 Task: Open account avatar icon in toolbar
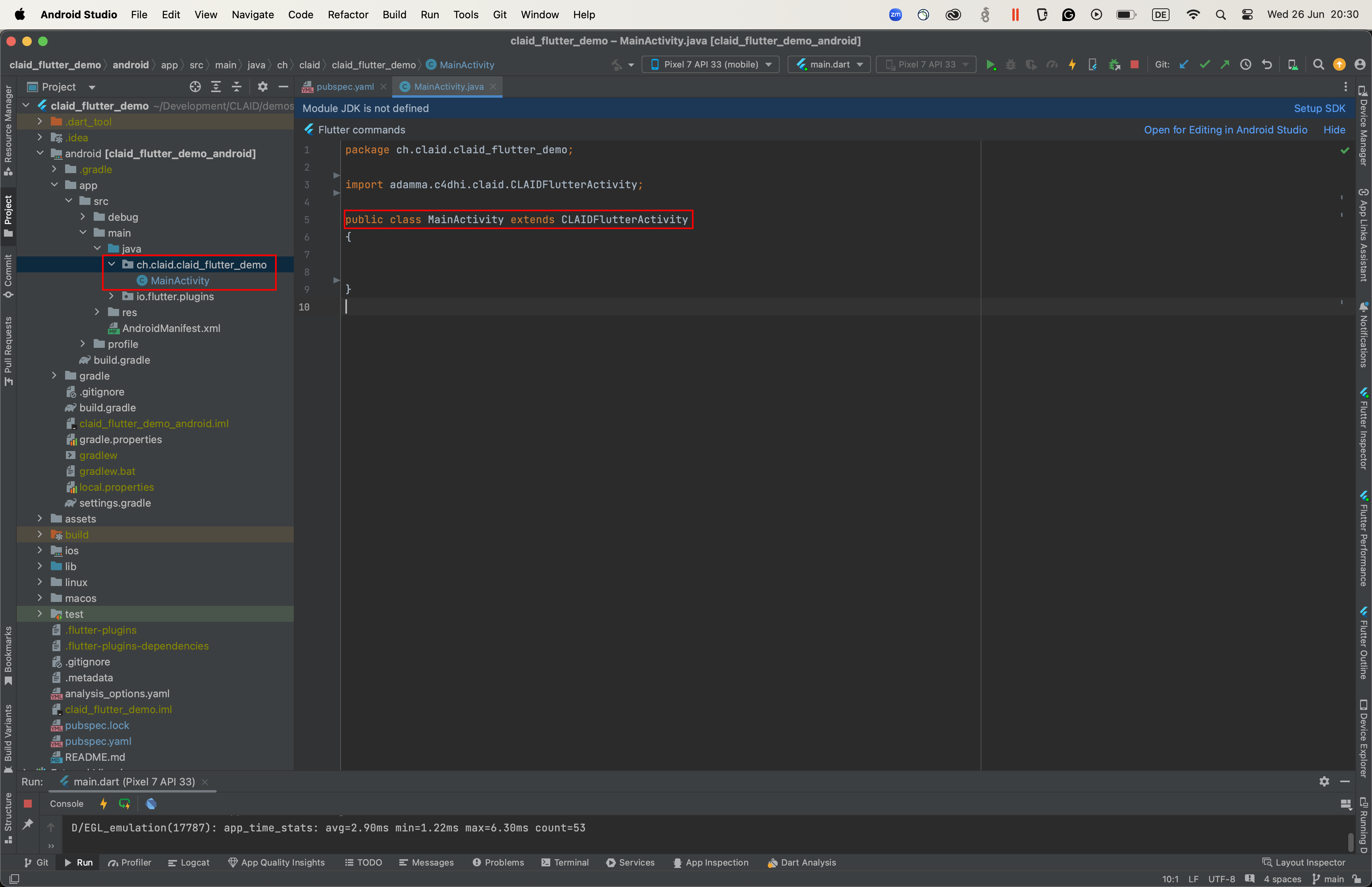(x=1359, y=64)
